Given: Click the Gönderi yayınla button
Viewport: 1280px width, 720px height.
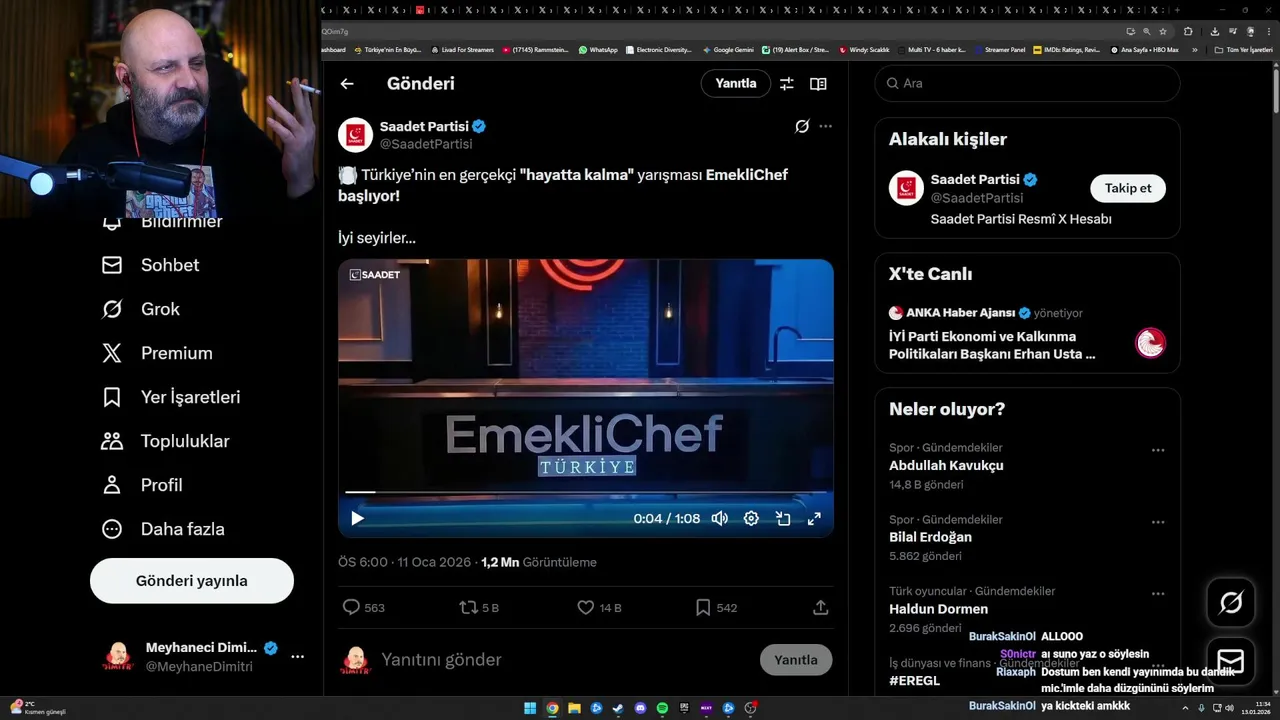Looking at the screenshot, I should (192, 581).
